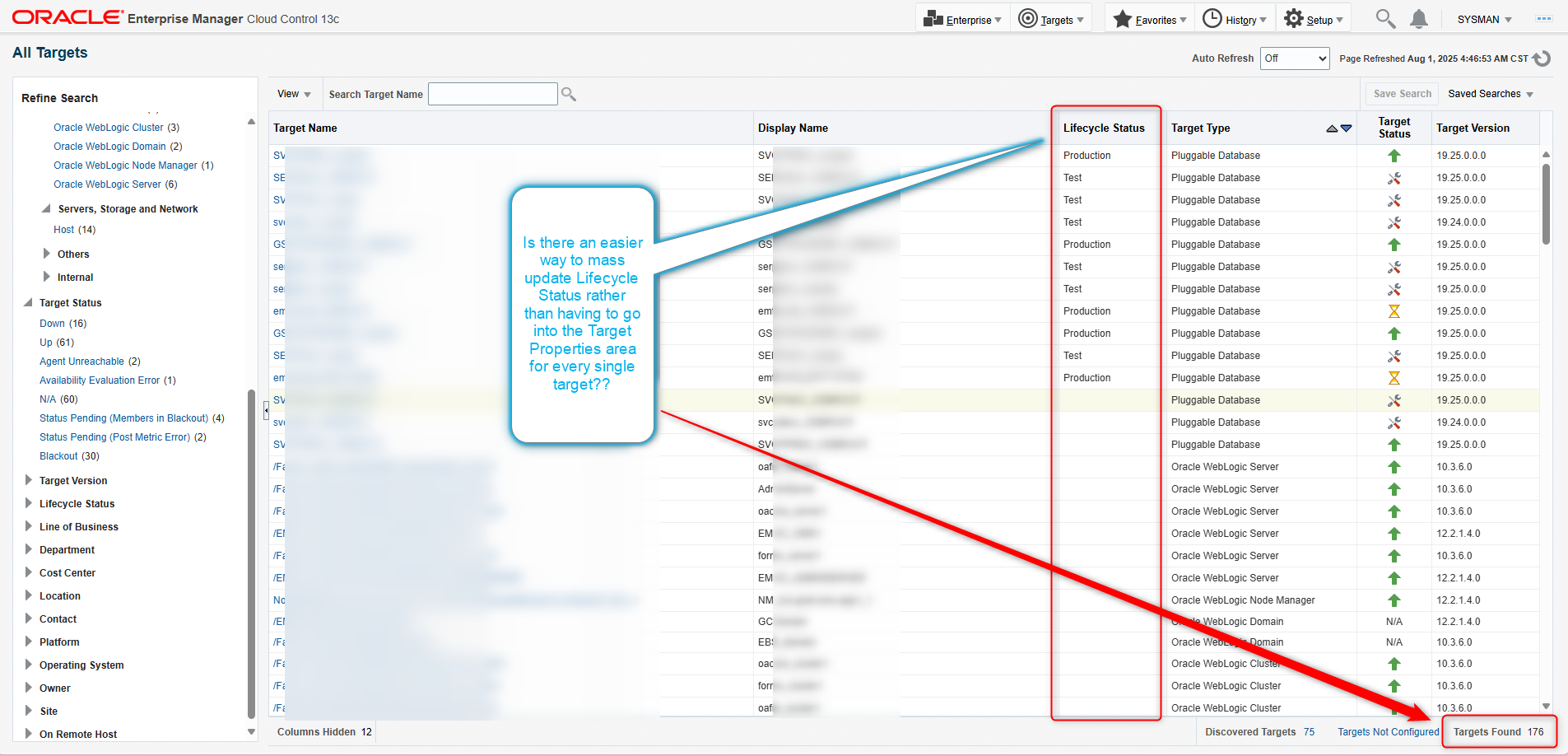Filter by Oracle WebLogic Domain

pos(109,147)
